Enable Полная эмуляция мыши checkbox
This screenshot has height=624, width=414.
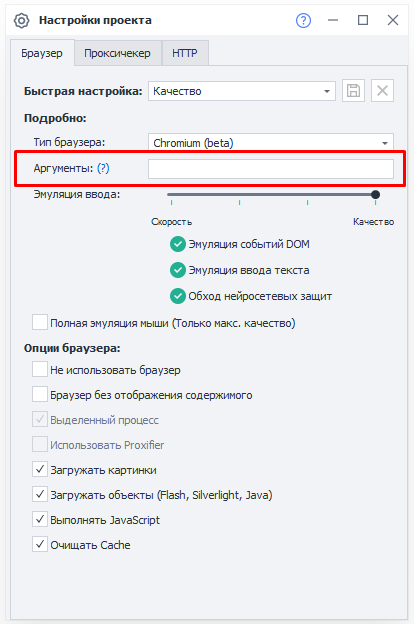click(40, 322)
